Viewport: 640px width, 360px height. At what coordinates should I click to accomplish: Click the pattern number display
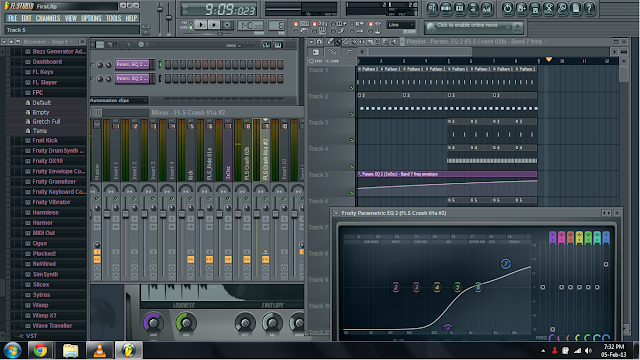276,25
